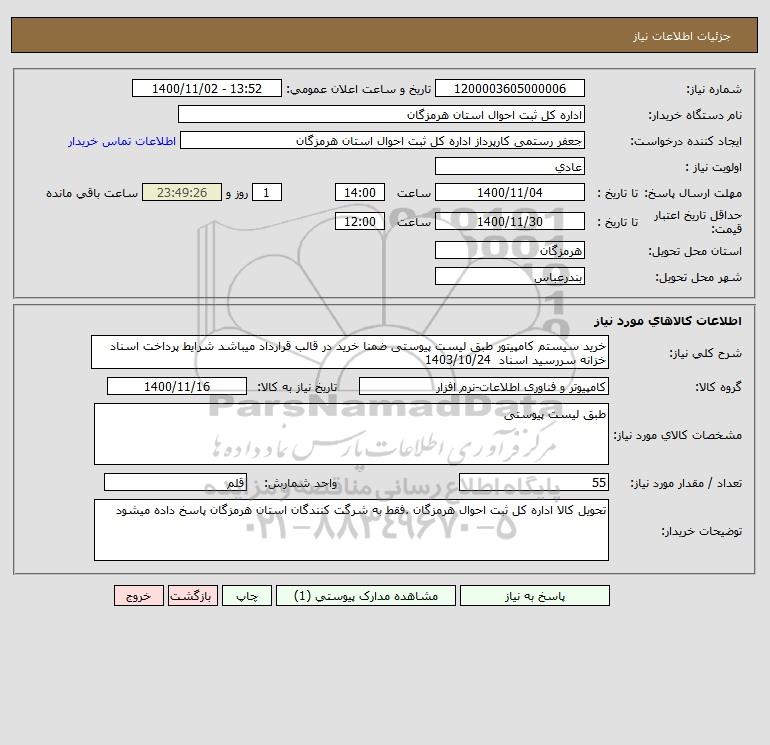Click the پاسخ به نیاز button
Screen dimensions: 770x745
point(535,596)
